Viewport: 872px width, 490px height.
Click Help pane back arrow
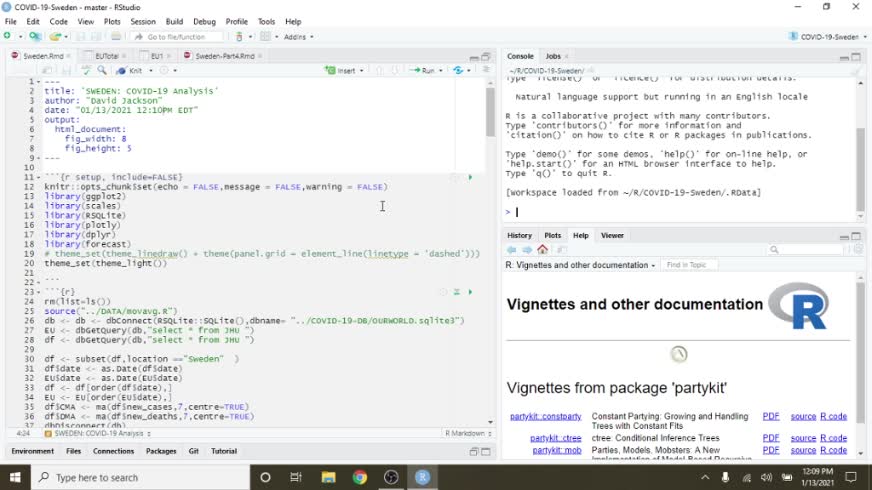(x=512, y=250)
